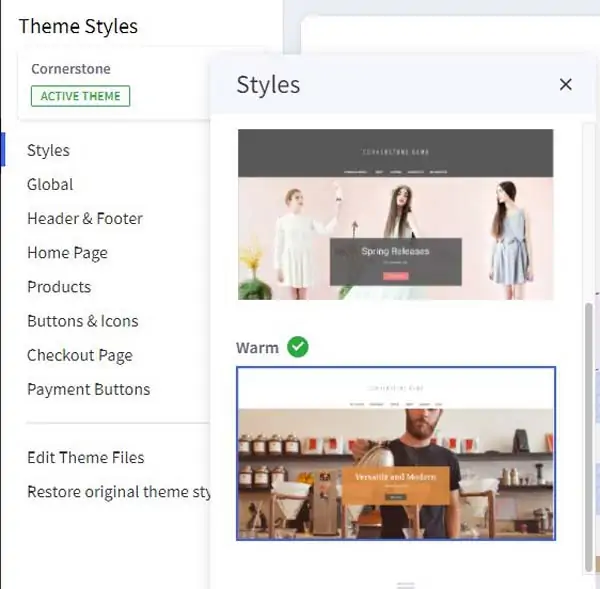Select the Warm style coffee shop thumbnail

coord(396,454)
